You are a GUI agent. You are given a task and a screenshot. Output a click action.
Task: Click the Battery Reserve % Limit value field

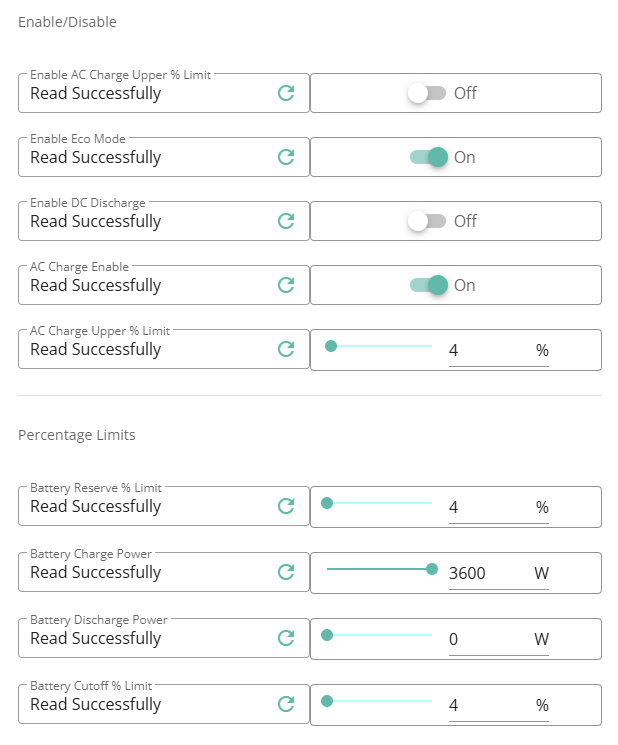(499, 507)
